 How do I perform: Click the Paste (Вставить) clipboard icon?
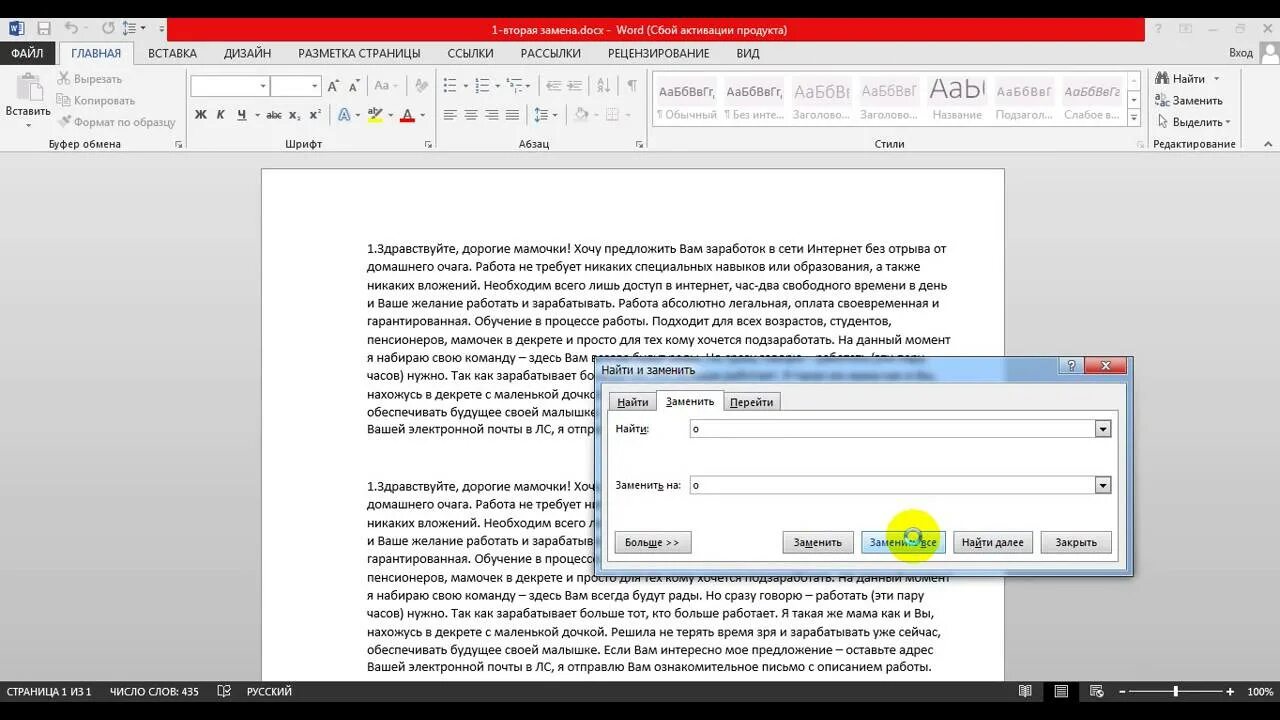click(28, 88)
